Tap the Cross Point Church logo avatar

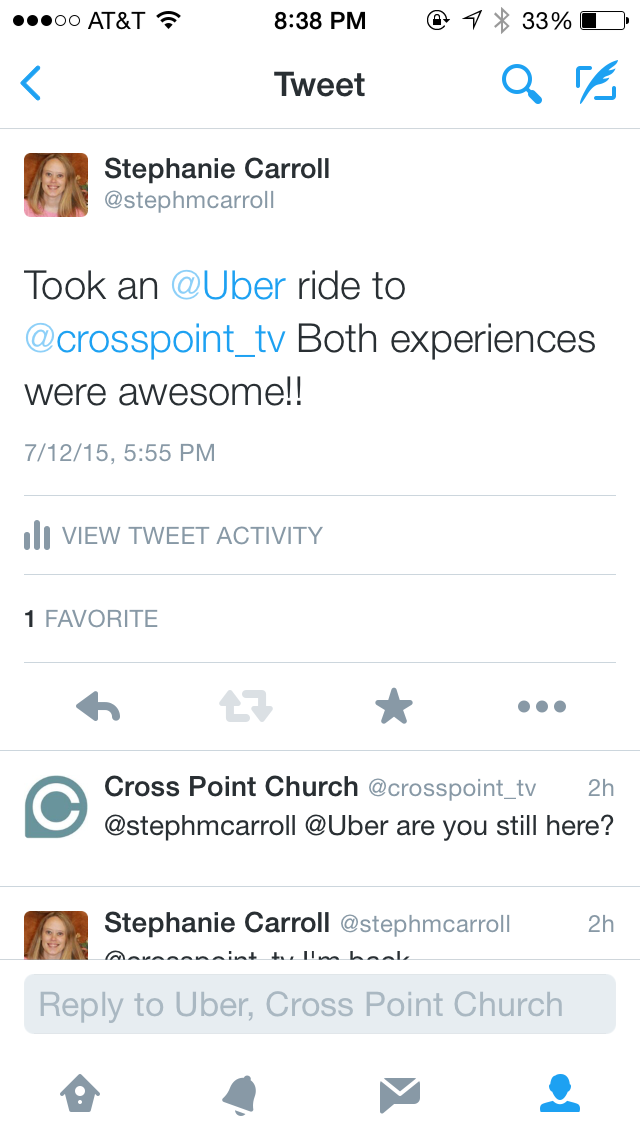tap(56, 806)
